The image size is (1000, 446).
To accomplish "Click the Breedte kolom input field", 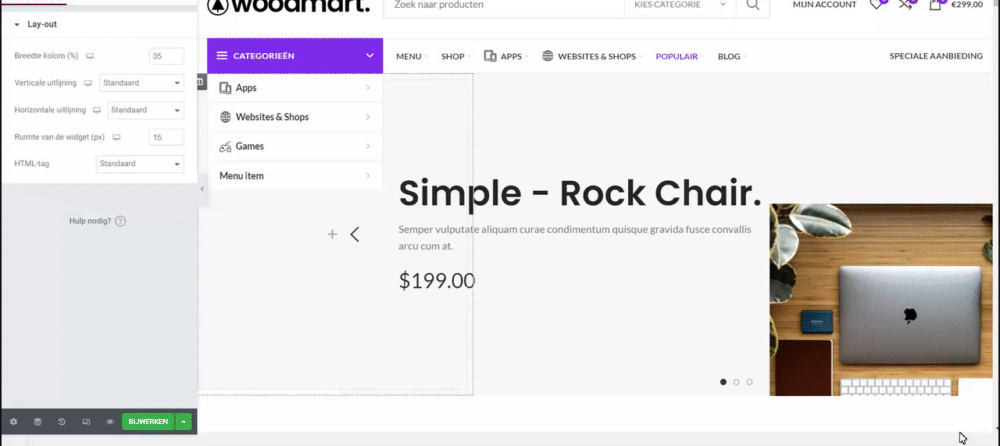I will 166,56.
